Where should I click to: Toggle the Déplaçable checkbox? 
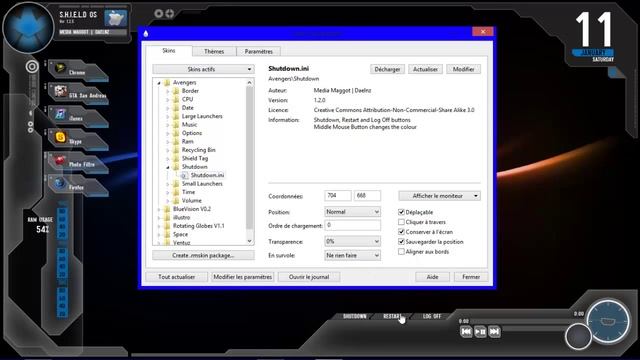(401, 212)
